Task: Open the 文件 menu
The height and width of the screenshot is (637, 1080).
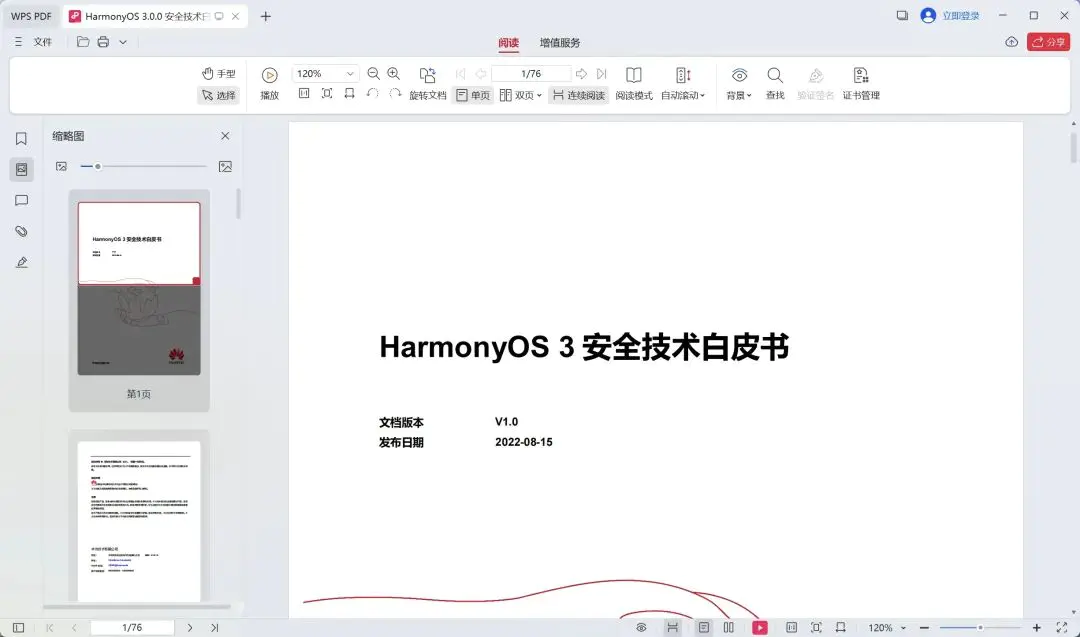Action: (x=41, y=43)
